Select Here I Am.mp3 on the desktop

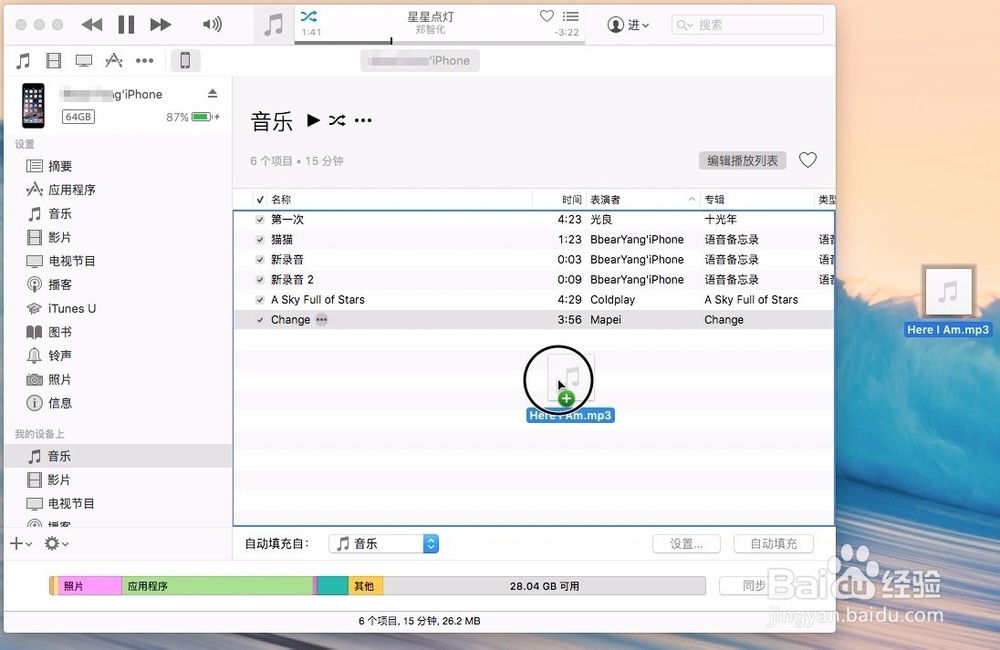click(x=948, y=301)
